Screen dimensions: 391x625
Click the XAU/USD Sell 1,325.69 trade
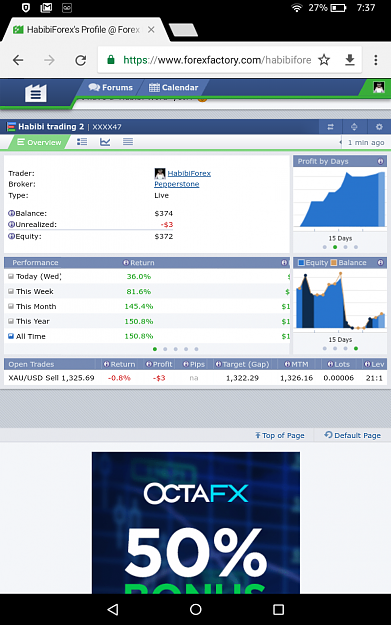tap(51, 378)
